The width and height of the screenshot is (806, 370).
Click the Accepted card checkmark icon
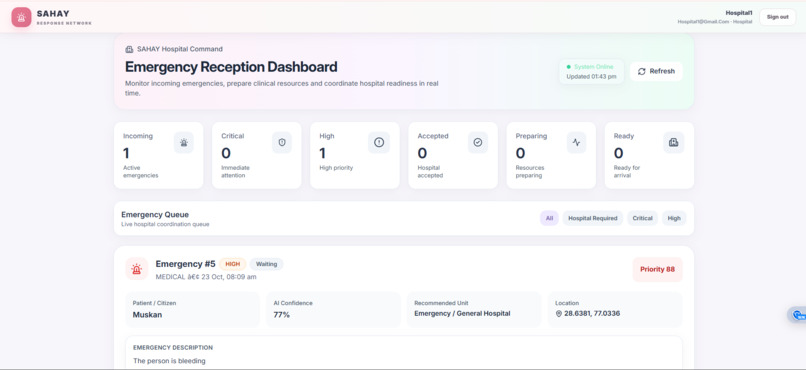[478, 143]
